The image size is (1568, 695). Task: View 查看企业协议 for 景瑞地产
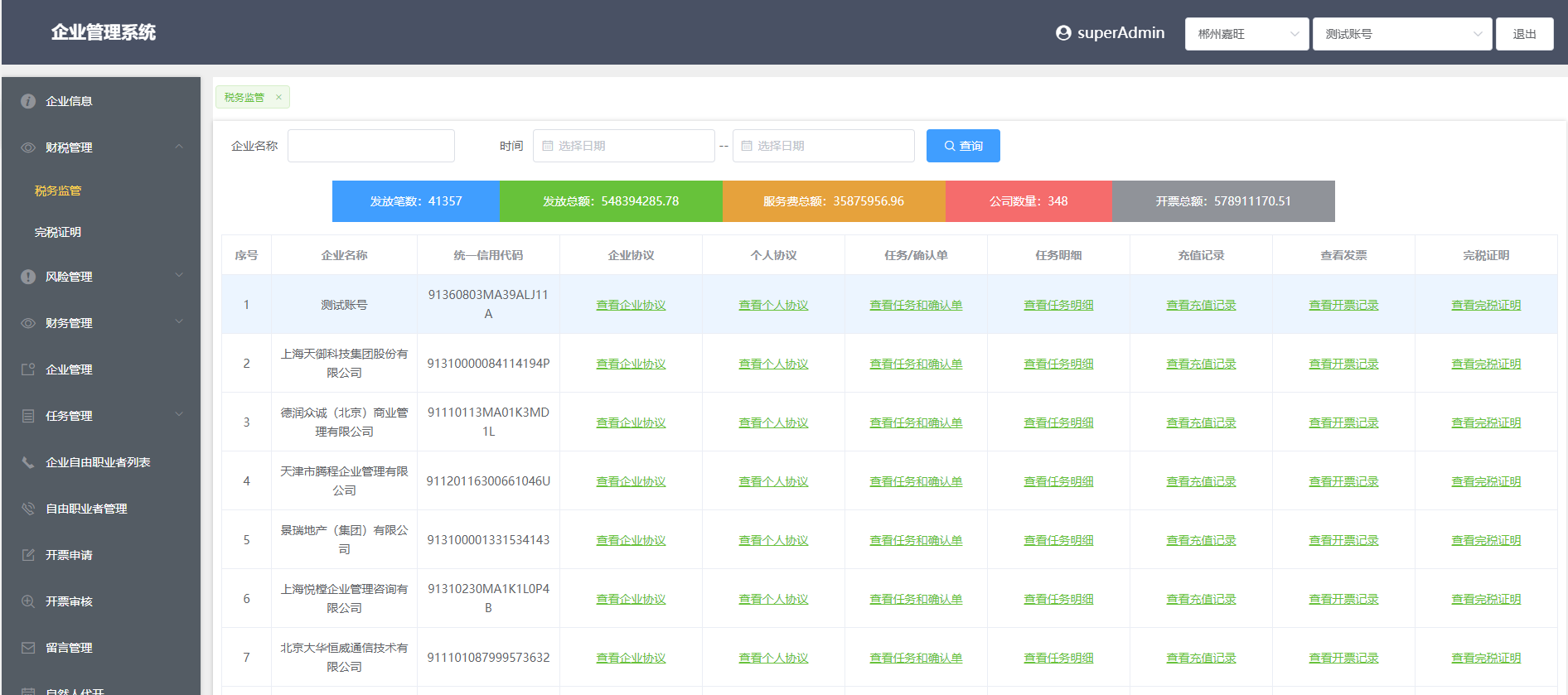pos(631,540)
